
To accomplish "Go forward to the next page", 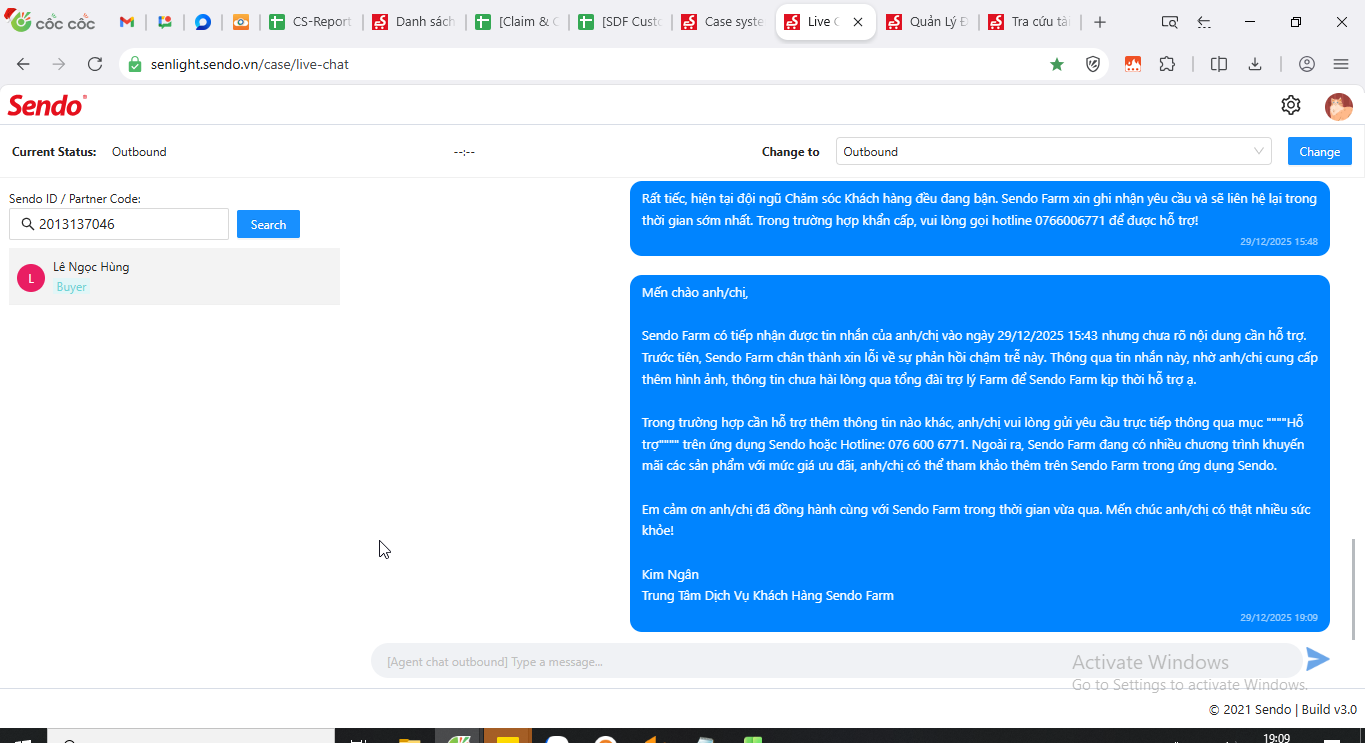I will pyautogui.click(x=59, y=64).
